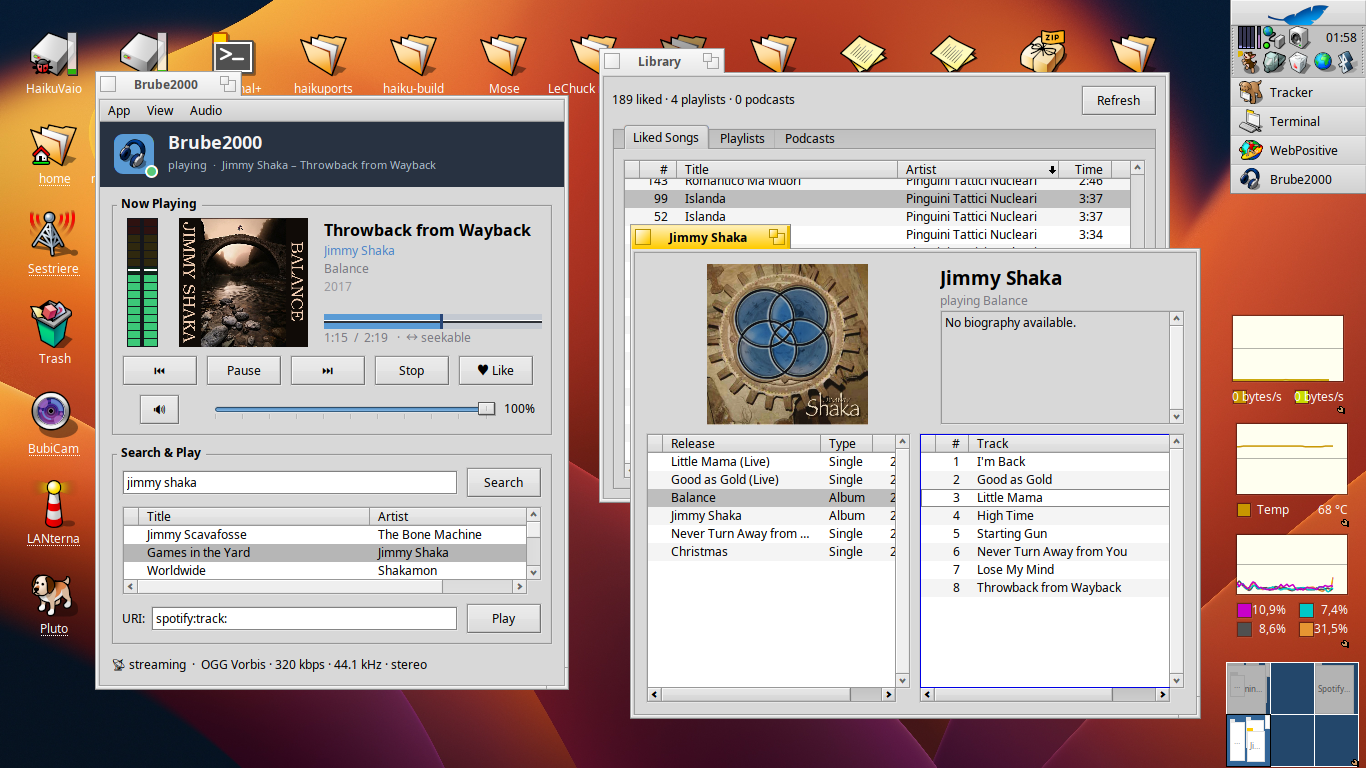Switch to the Playlists tab
The height and width of the screenshot is (768, 1366).
[x=742, y=138]
